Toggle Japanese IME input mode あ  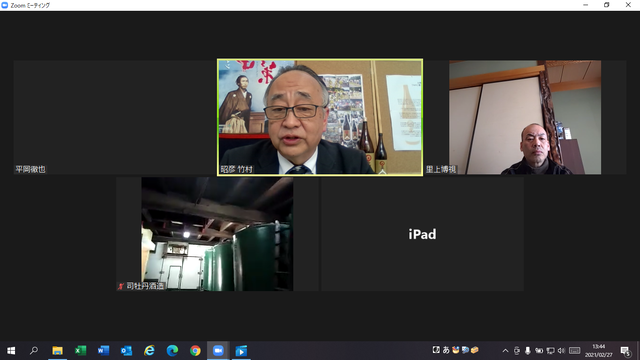coord(446,350)
